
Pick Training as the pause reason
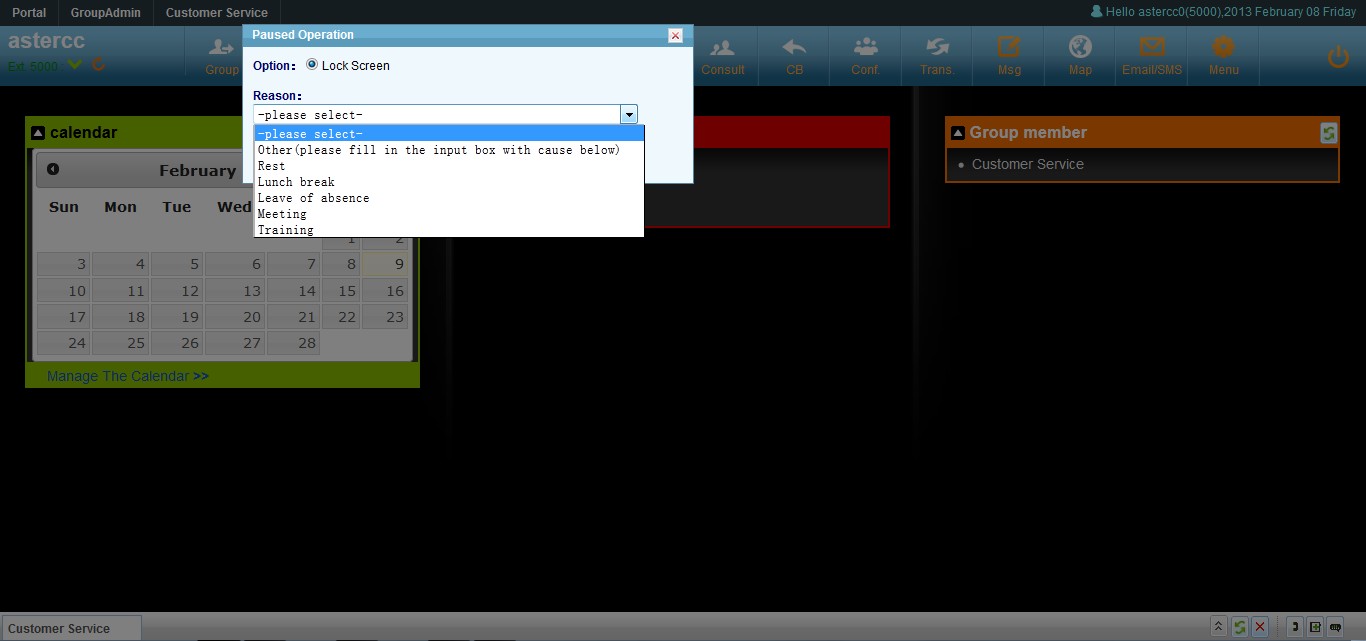285,230
